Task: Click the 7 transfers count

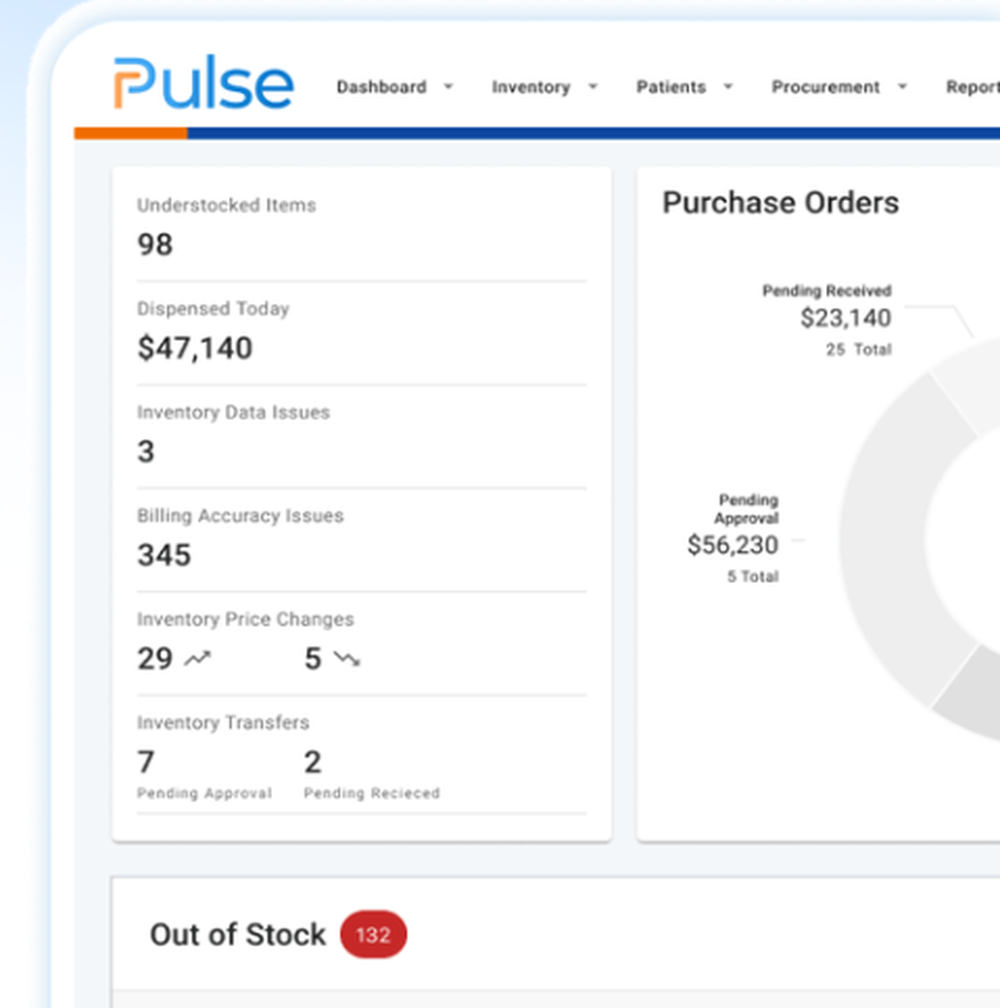Action: (x=146, y=762)
